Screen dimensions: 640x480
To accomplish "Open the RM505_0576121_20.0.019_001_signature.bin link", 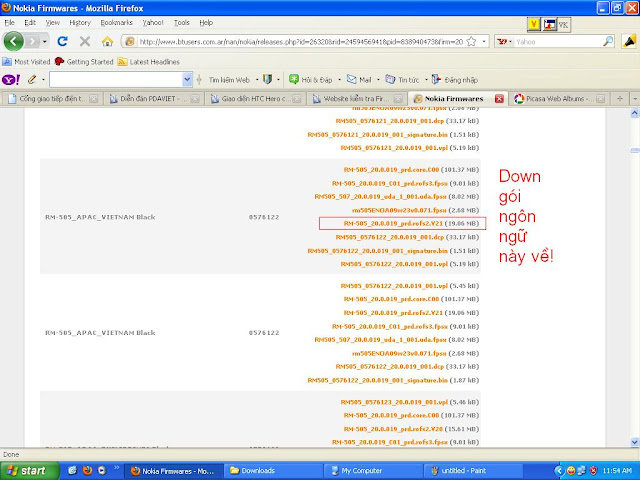I will tap(378, 134).
